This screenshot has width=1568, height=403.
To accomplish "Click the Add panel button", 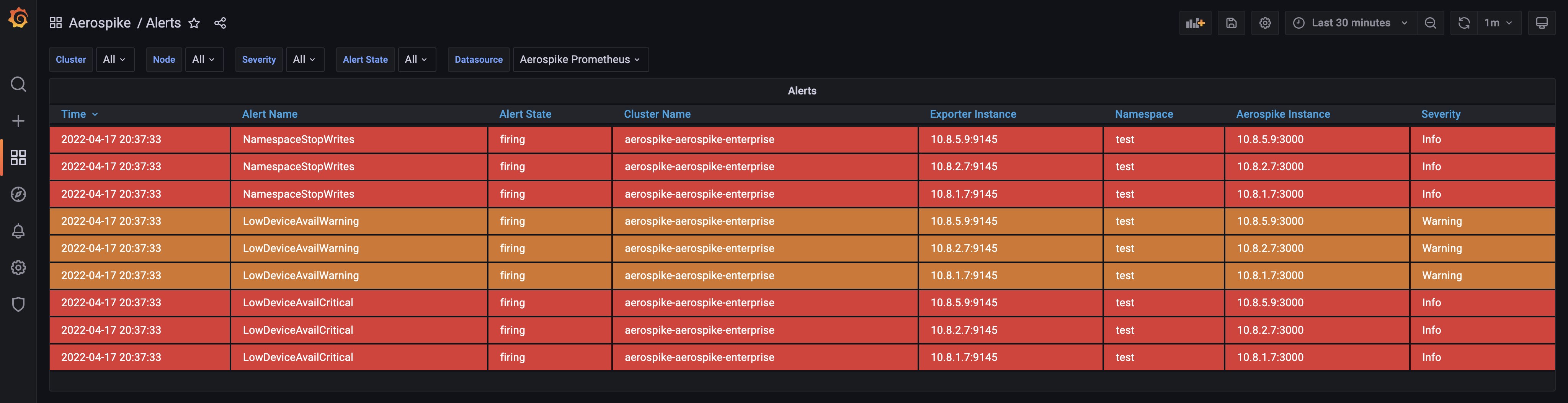I will (1195, 23).
